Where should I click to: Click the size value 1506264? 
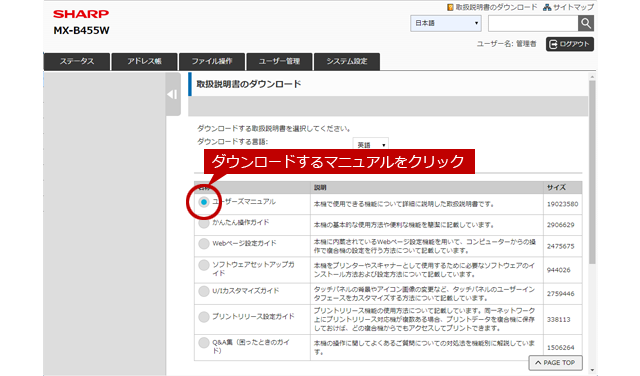coord(560,347)
